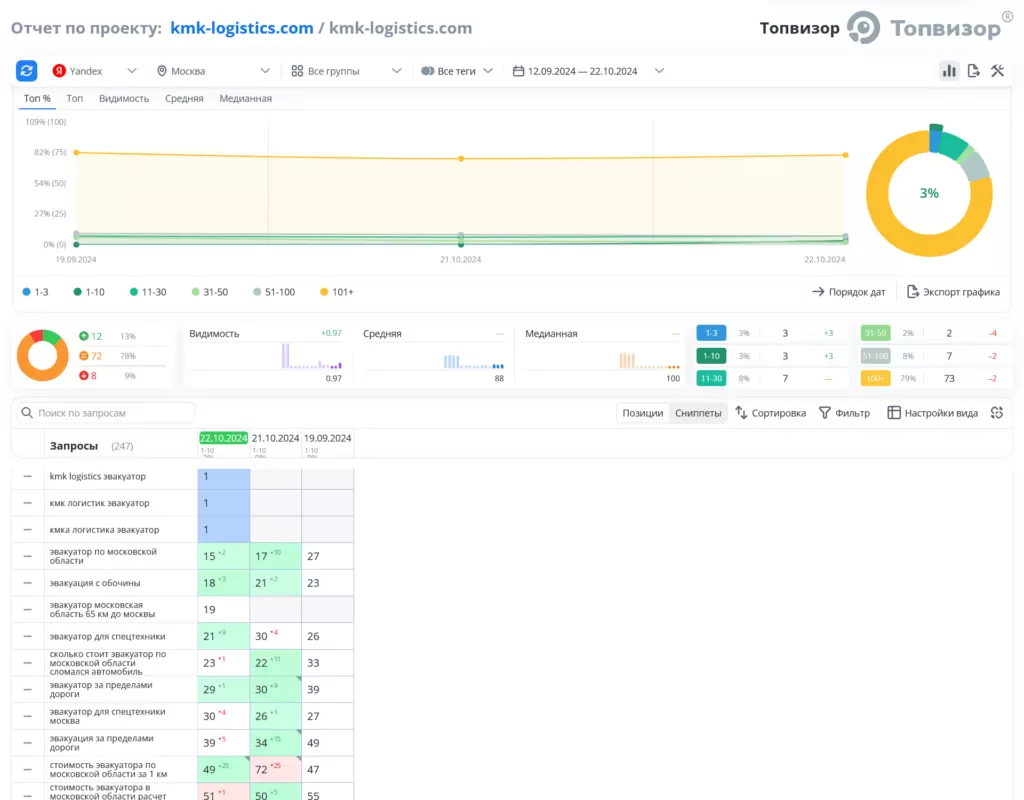Select the Сниппеты view button

click(x=698, y=413)
